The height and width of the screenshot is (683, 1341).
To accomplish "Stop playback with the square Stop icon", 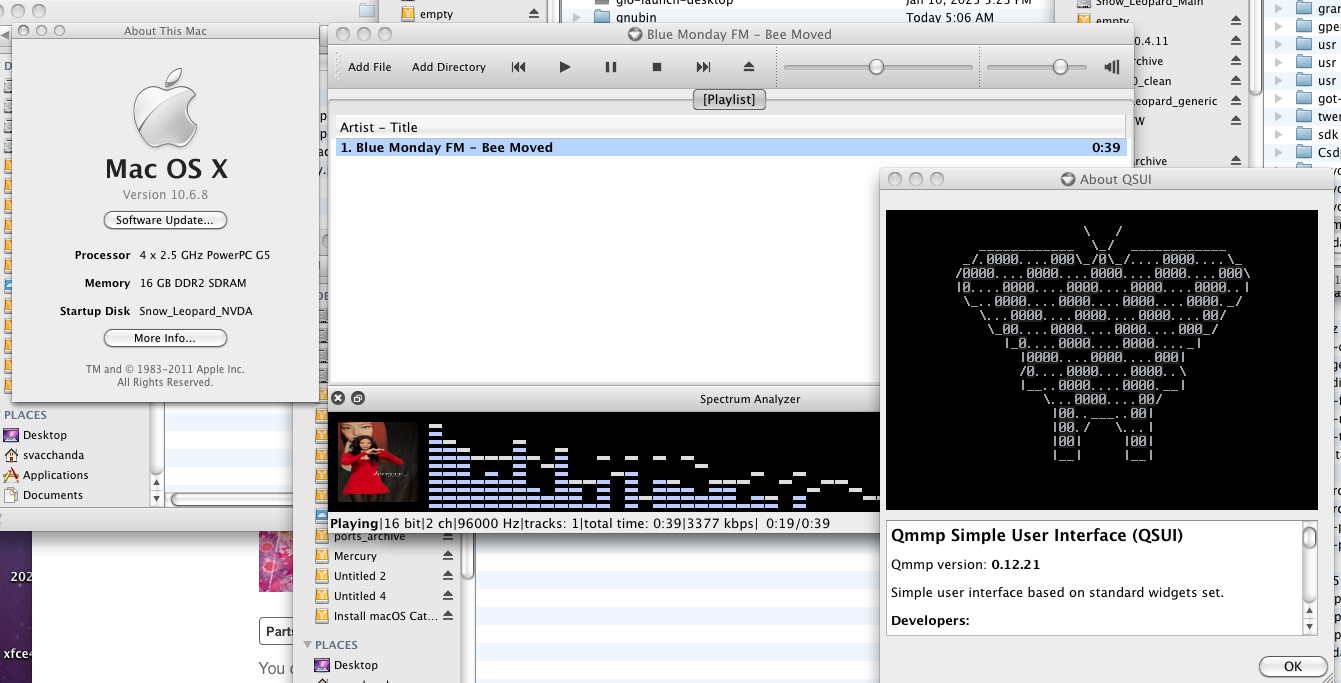I will 657,67.
